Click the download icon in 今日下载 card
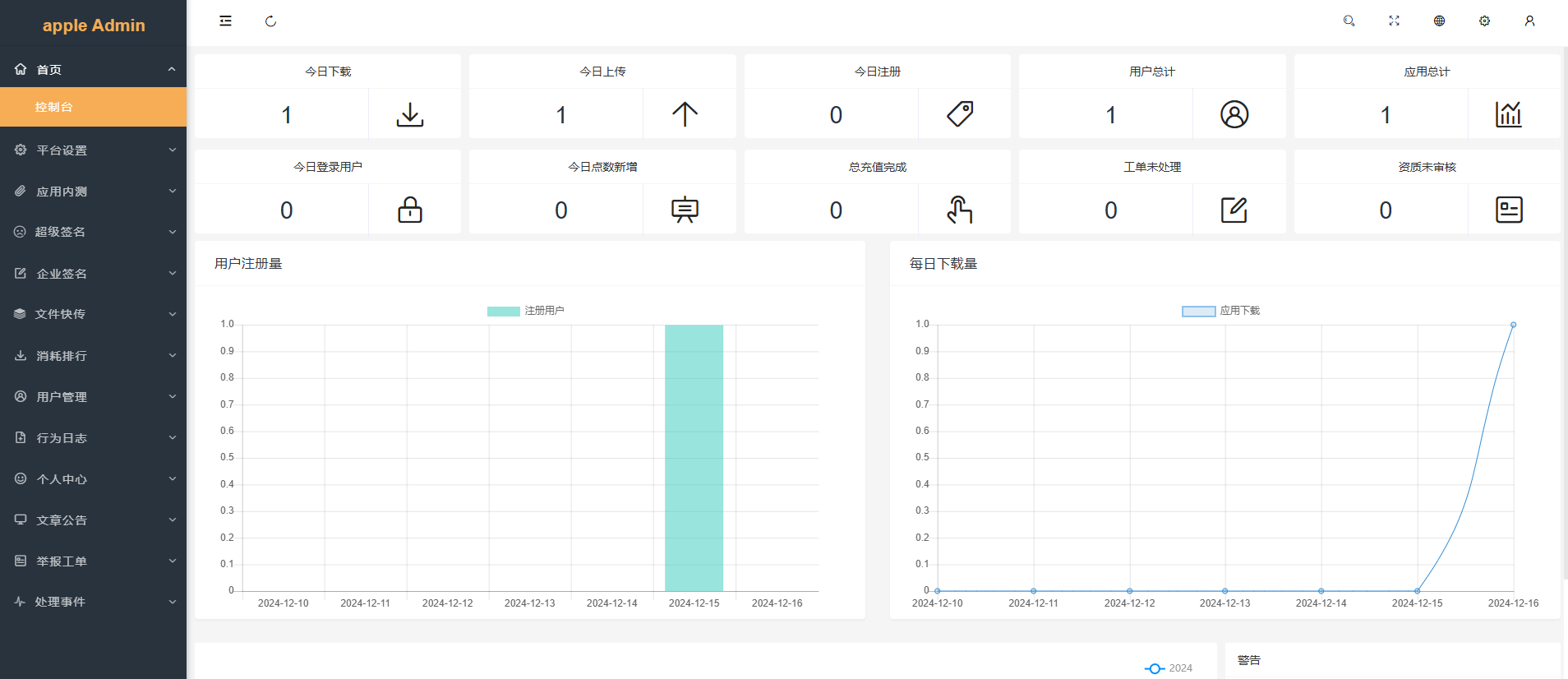The height and width of the screenshot is (679, 1568). pos(410,114)
